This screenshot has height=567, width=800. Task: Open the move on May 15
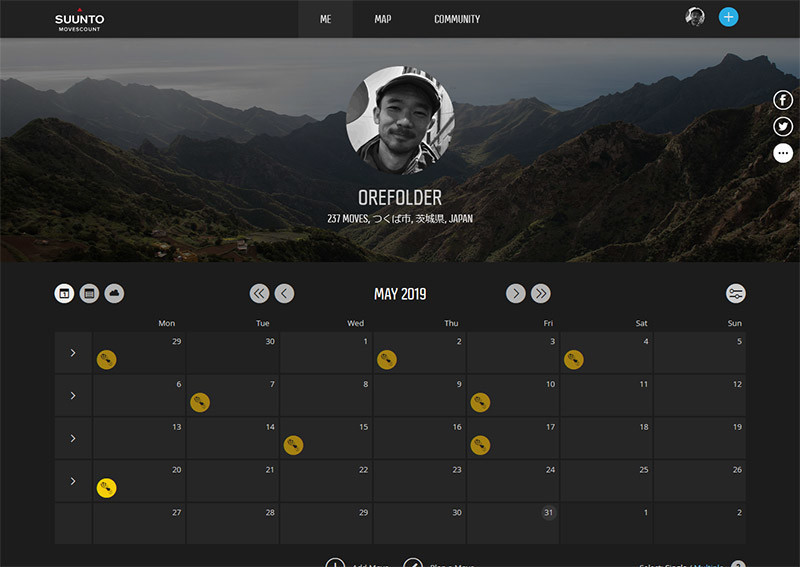(293, 446)
